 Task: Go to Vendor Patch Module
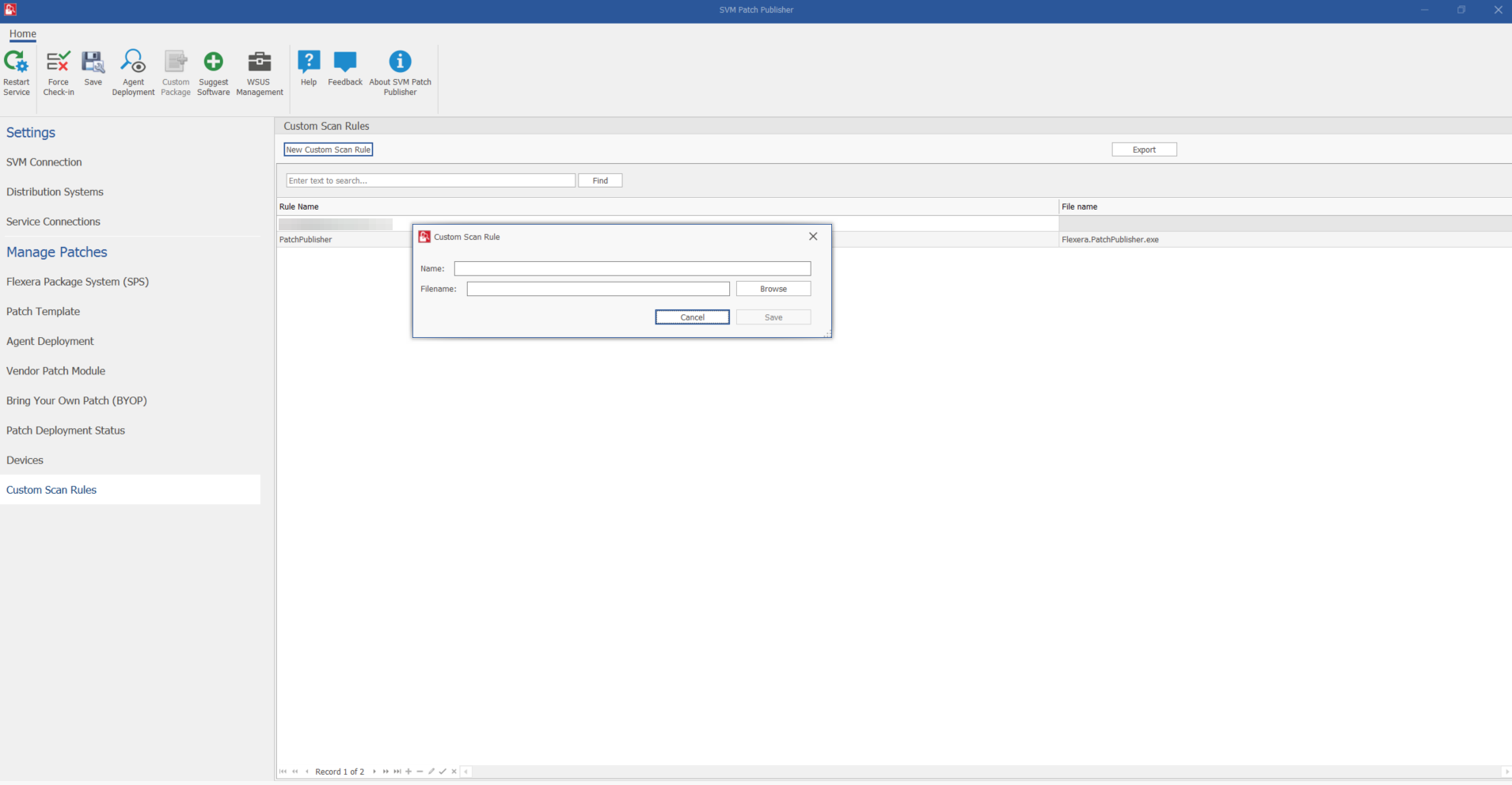coord(55,371)
